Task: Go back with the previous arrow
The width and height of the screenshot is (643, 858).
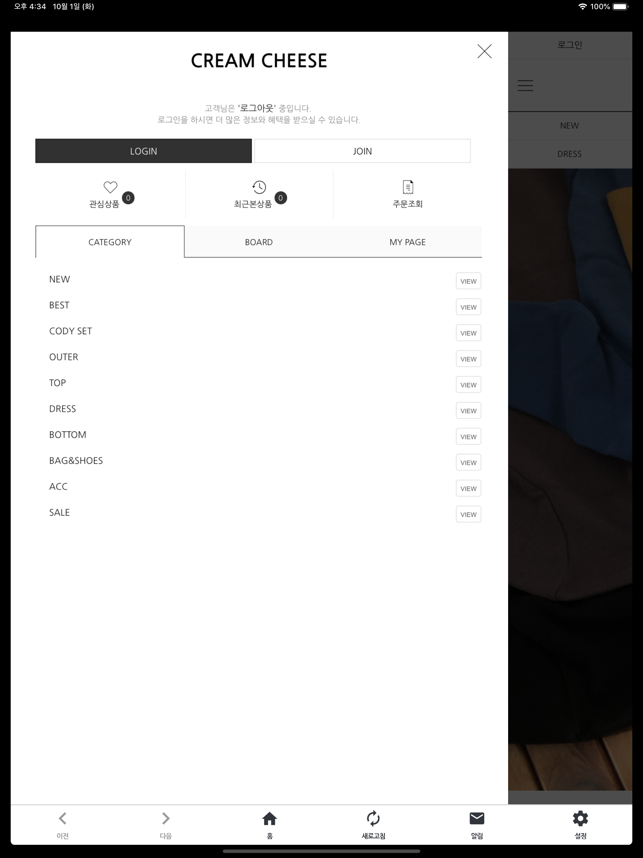Action: [x=62, y=819]
